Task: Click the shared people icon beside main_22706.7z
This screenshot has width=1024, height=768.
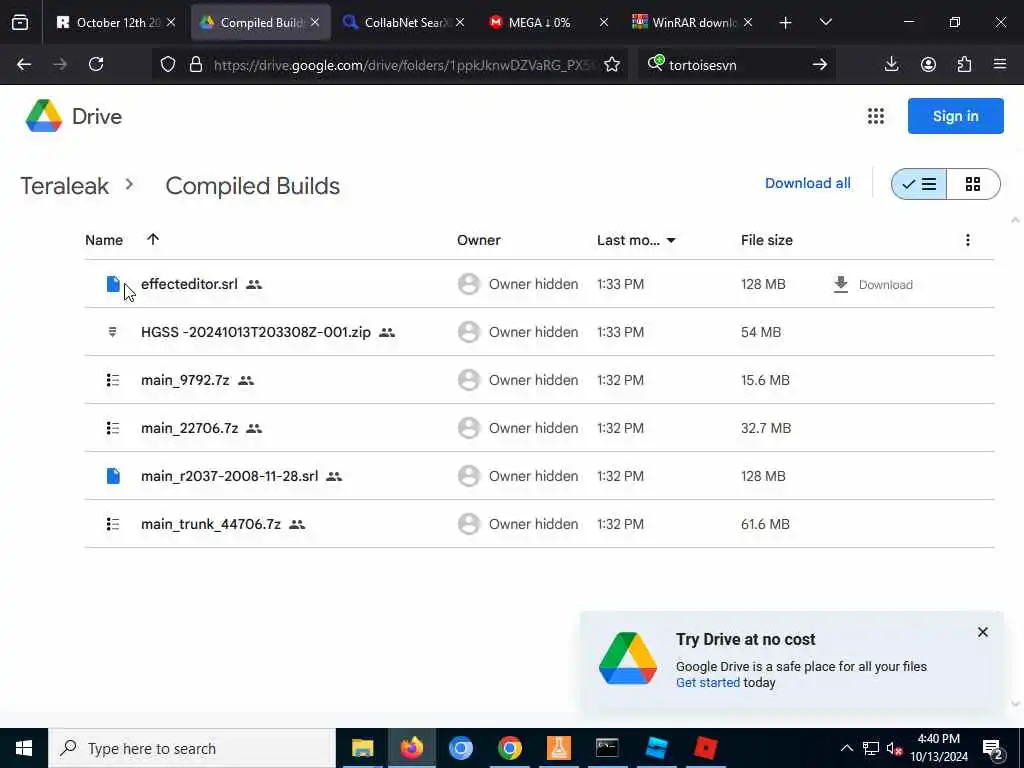Action: click(254, 428)
